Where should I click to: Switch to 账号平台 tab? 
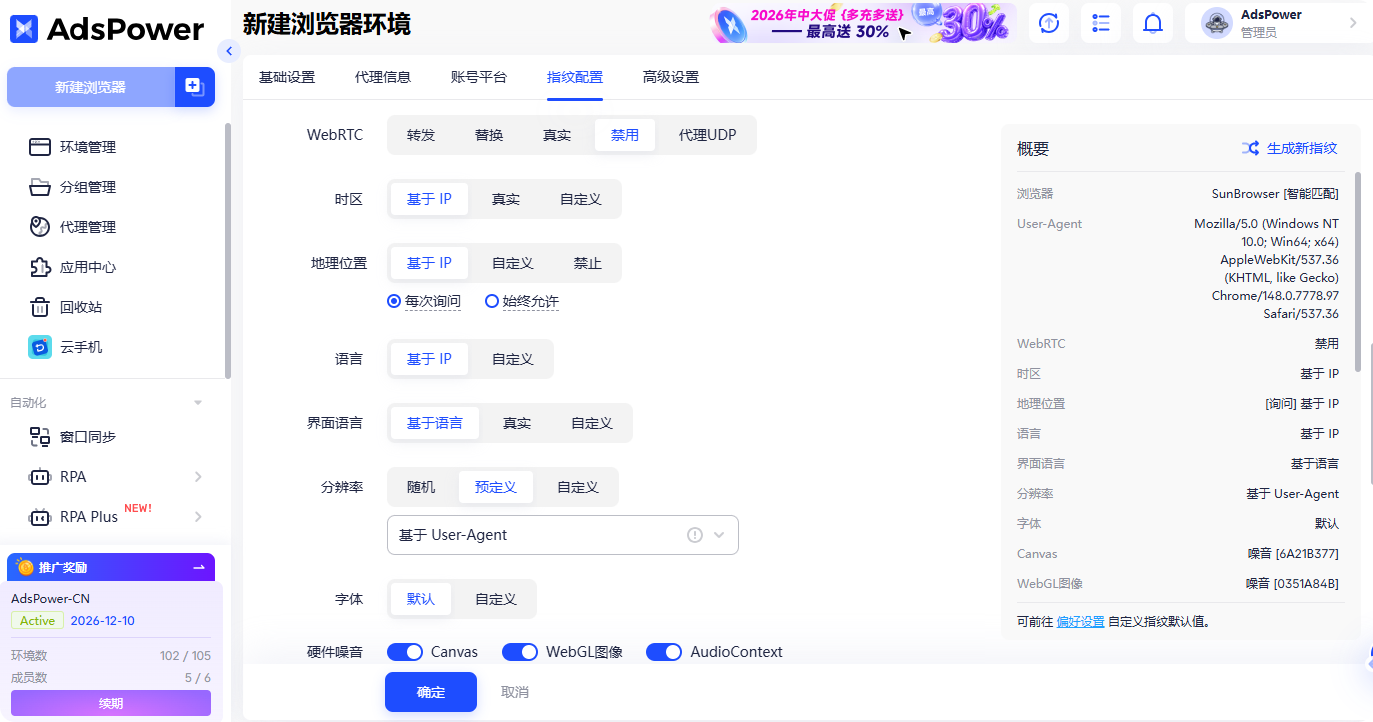pyautogui.click(x=479, y=77)
